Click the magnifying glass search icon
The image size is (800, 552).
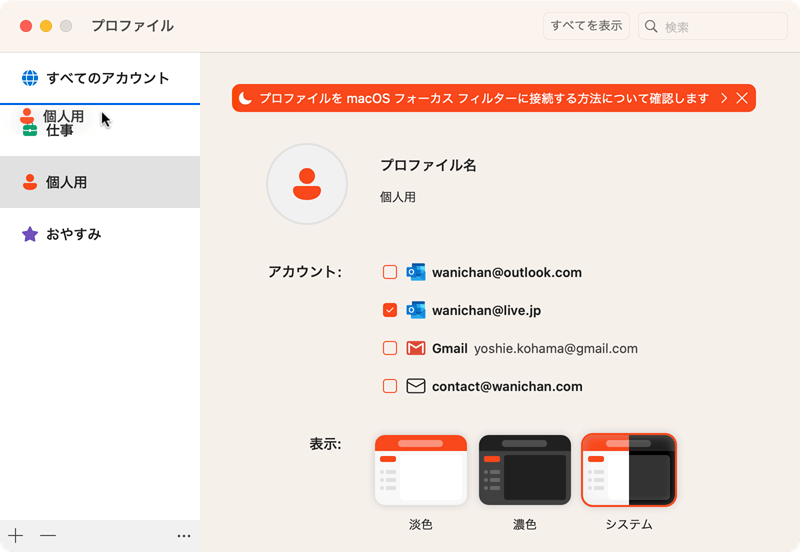(651, 26)
